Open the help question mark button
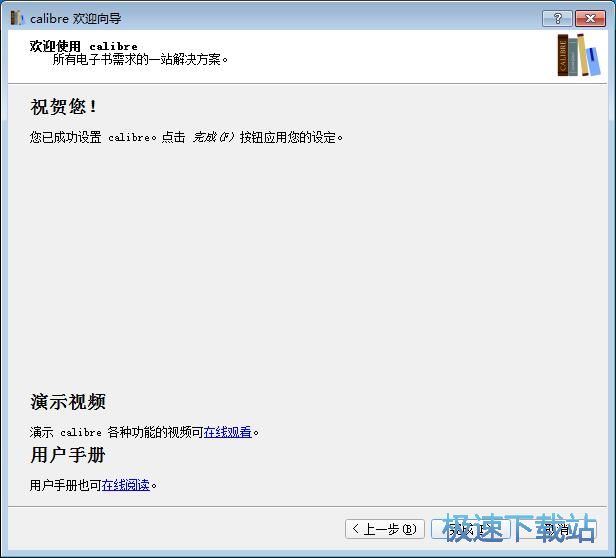Image resolution: width=616 pixels, height=558 pixels. pos(557,18)
